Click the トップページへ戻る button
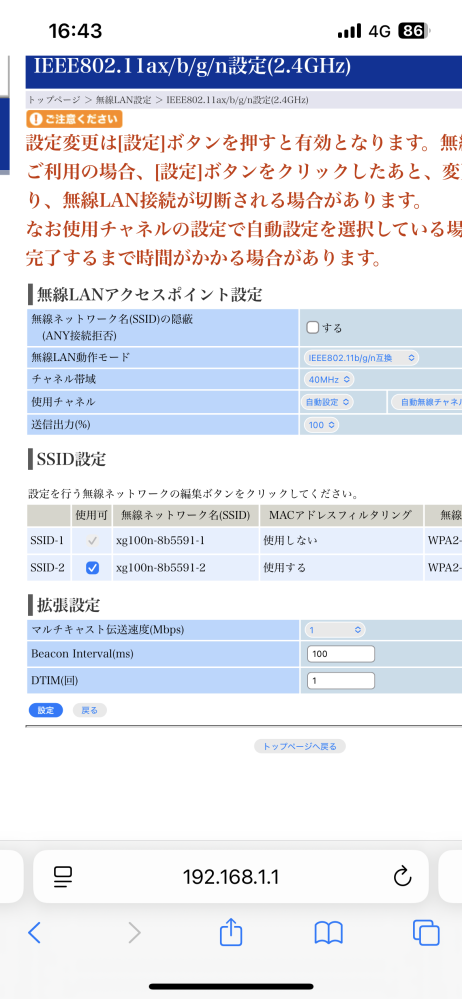The image size is (462, 999). (x=300, y=746)
